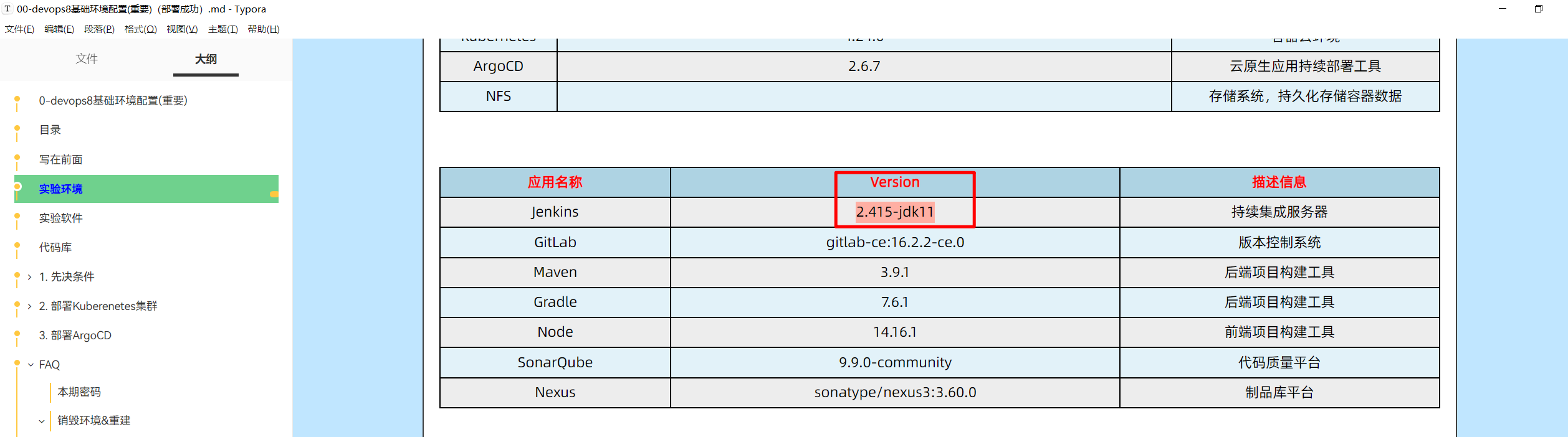Screen dimensions: 1568x437
Task: Click the sonatype/nexus3:3.60.0 cell
Action: tap(895, 392)
